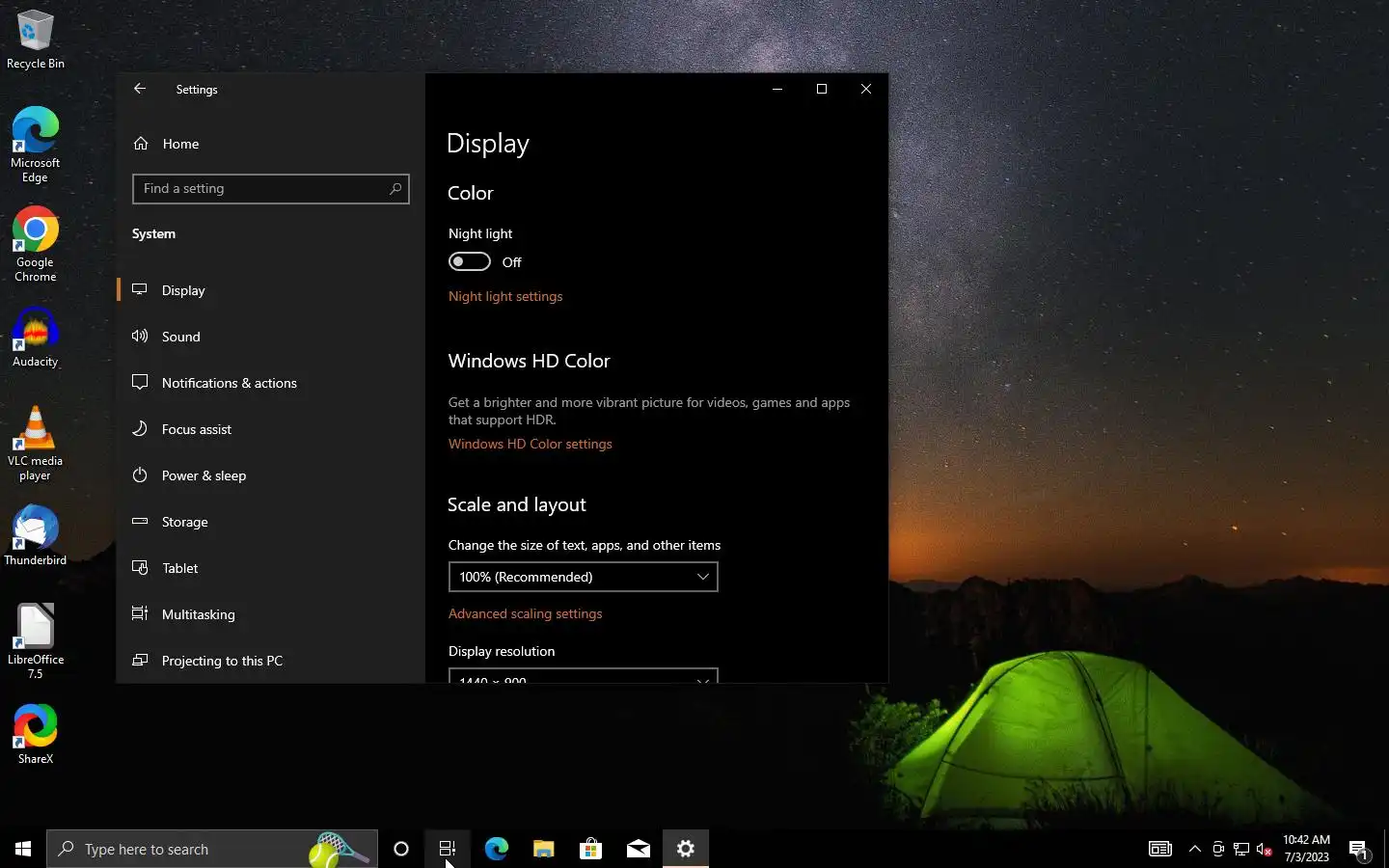The width and height of the screenshot is (1389, 868).
Task: Launch Microsoft Edge from the taskbar
Action: [496, 849]
